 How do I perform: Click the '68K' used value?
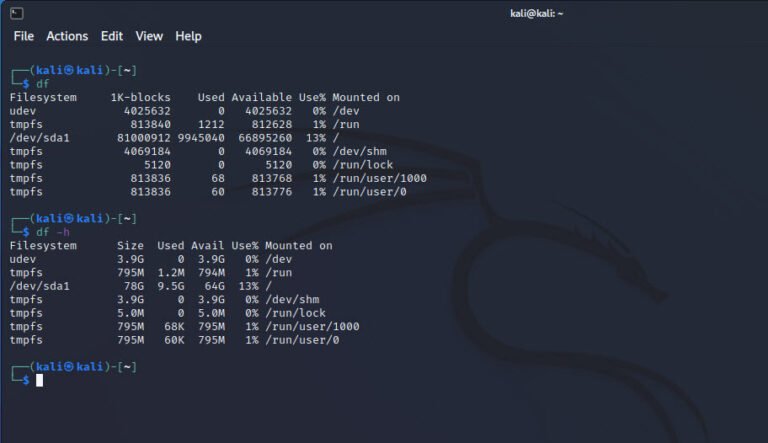point(174,326)
